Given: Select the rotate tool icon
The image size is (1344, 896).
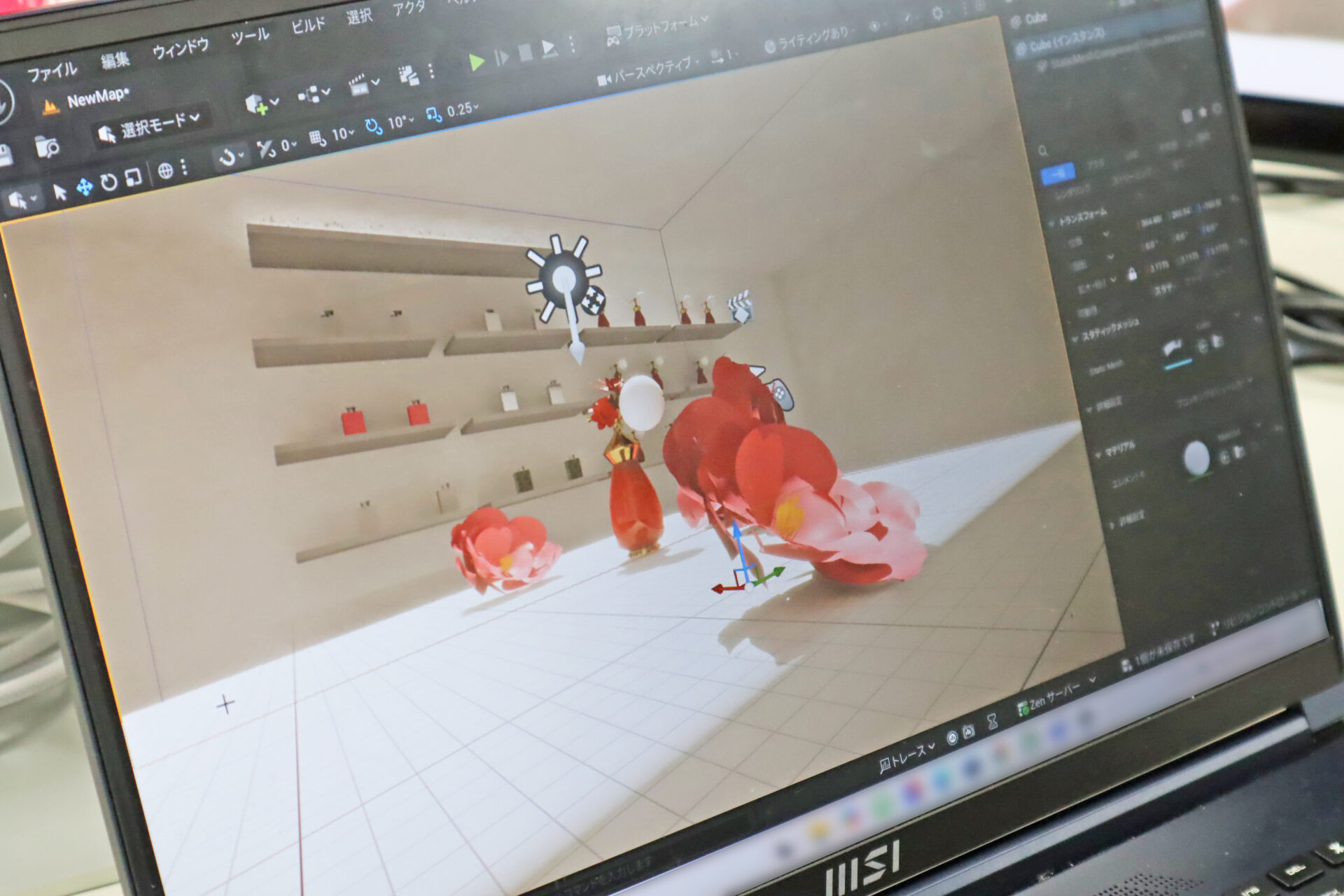Looking at the screenshot, I should coord(108,183).
